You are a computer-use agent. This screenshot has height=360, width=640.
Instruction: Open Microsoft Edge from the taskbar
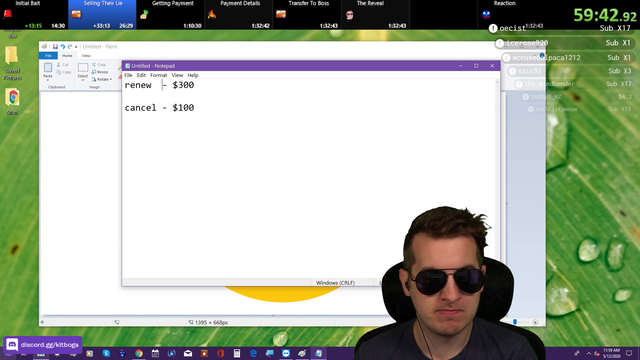253,353
